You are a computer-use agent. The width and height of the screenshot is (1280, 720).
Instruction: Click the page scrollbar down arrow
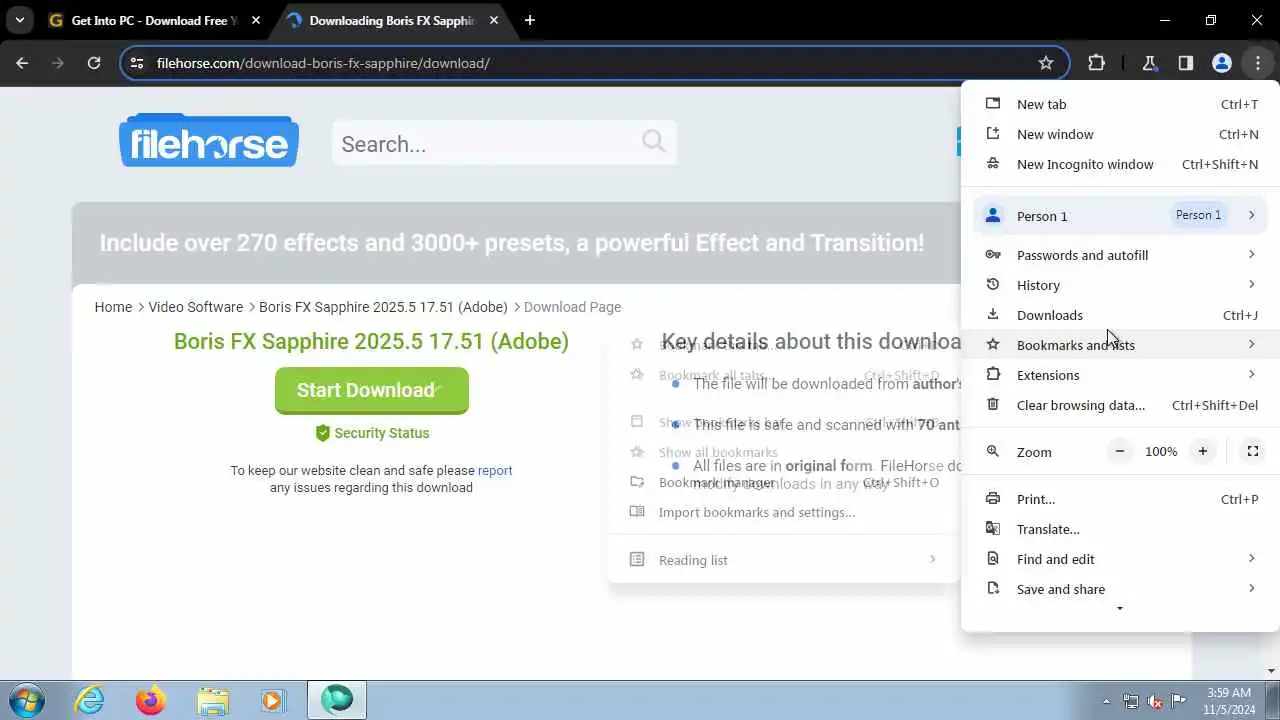coord(1272,671)
